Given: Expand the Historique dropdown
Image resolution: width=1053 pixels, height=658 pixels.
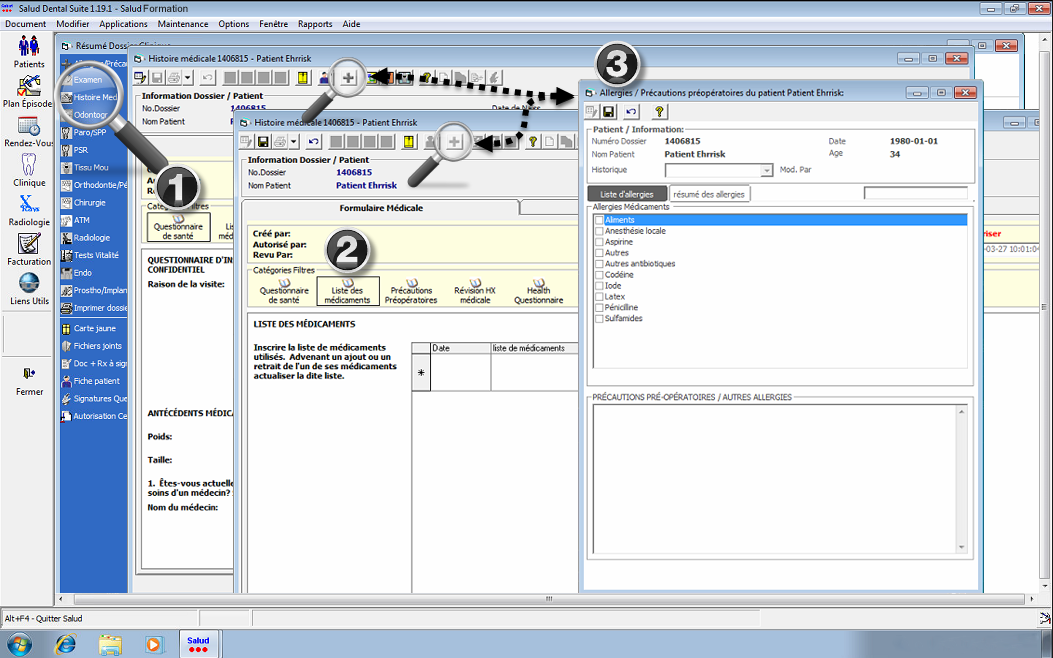Looking at the screenshot, I should 767,171.
